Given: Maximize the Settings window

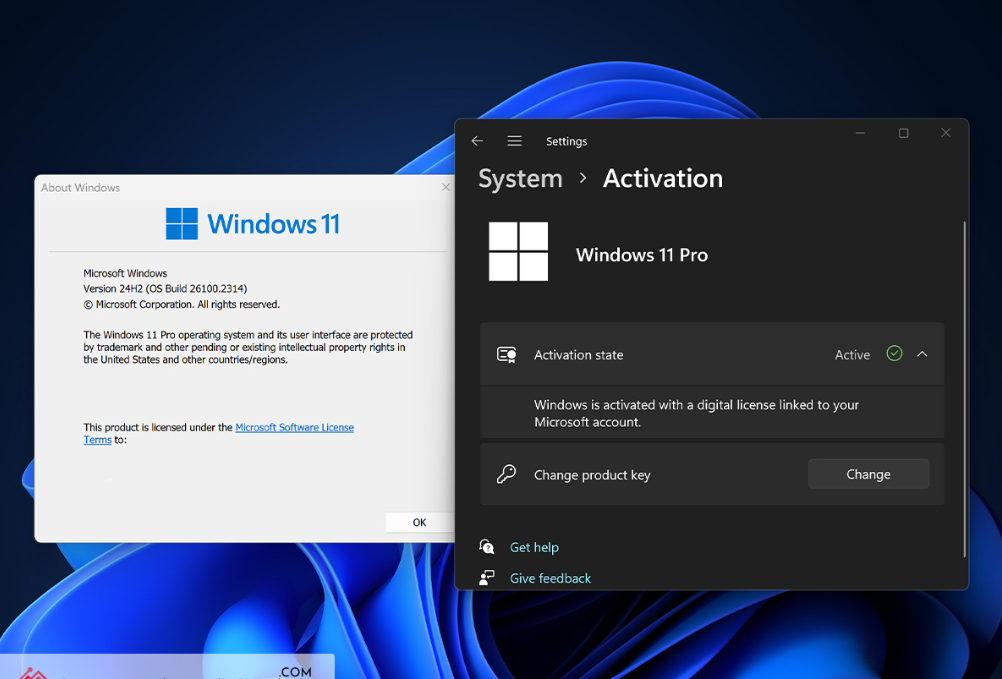Looking at the screenshot, I should tap(903, 133).
